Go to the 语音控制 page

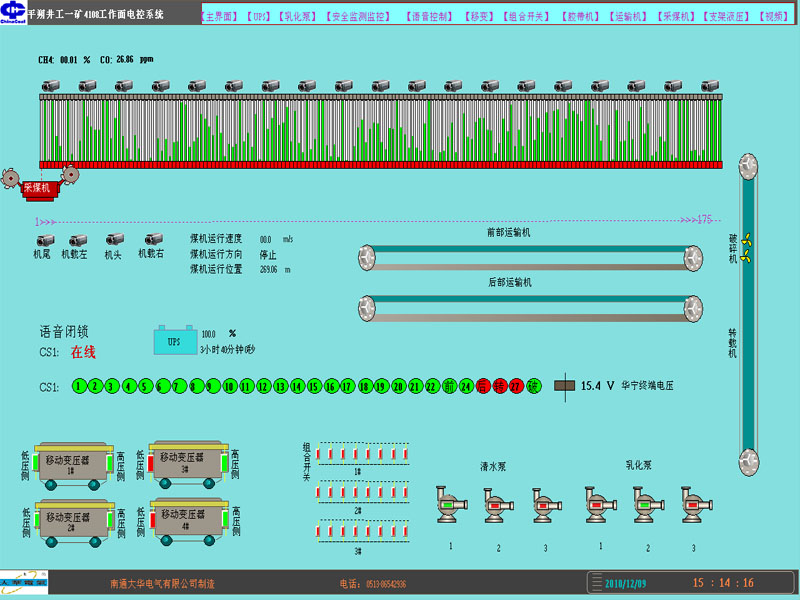(430, 17)
